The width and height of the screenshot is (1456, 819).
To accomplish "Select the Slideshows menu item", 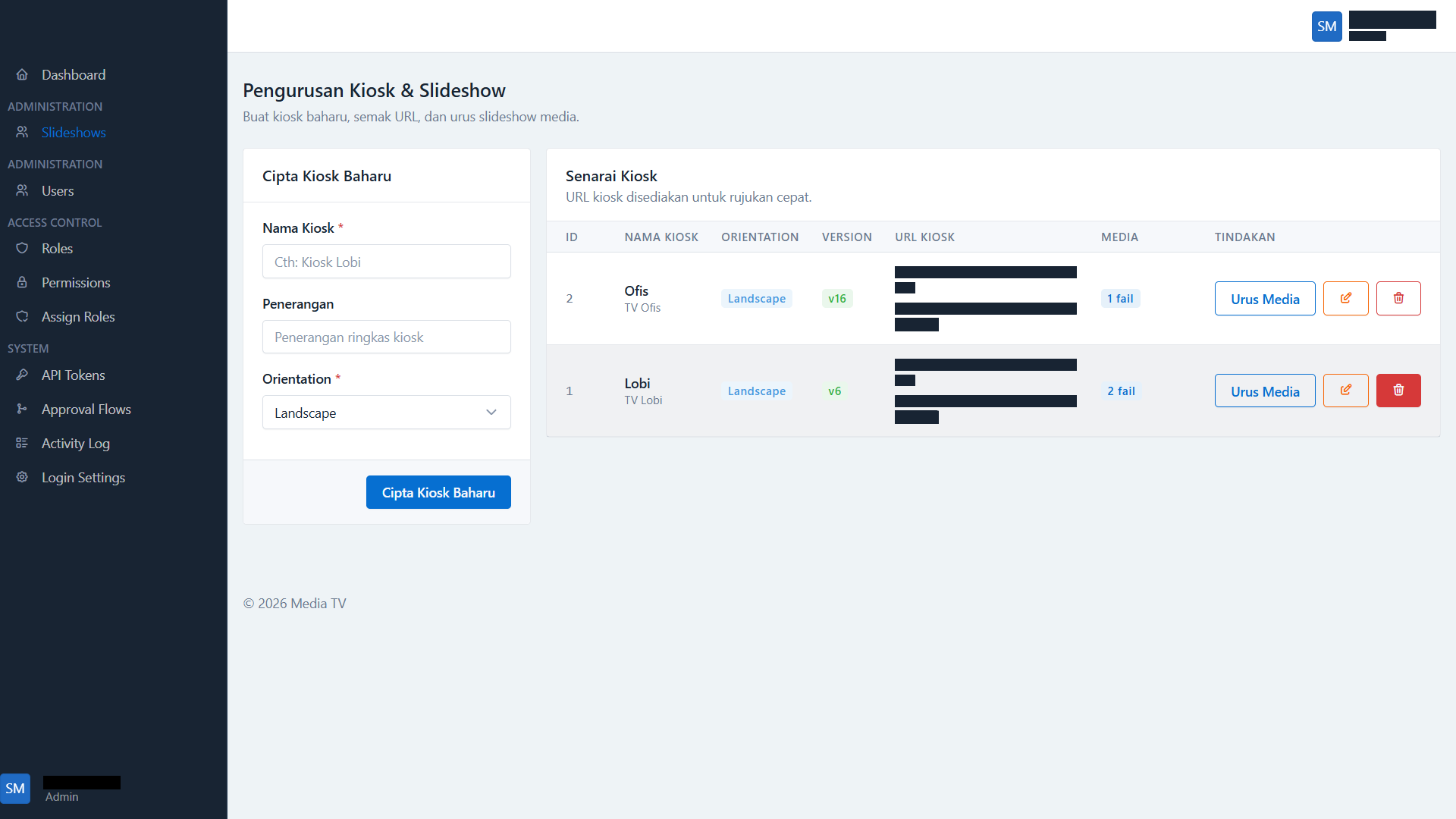I will click(74, 132).
